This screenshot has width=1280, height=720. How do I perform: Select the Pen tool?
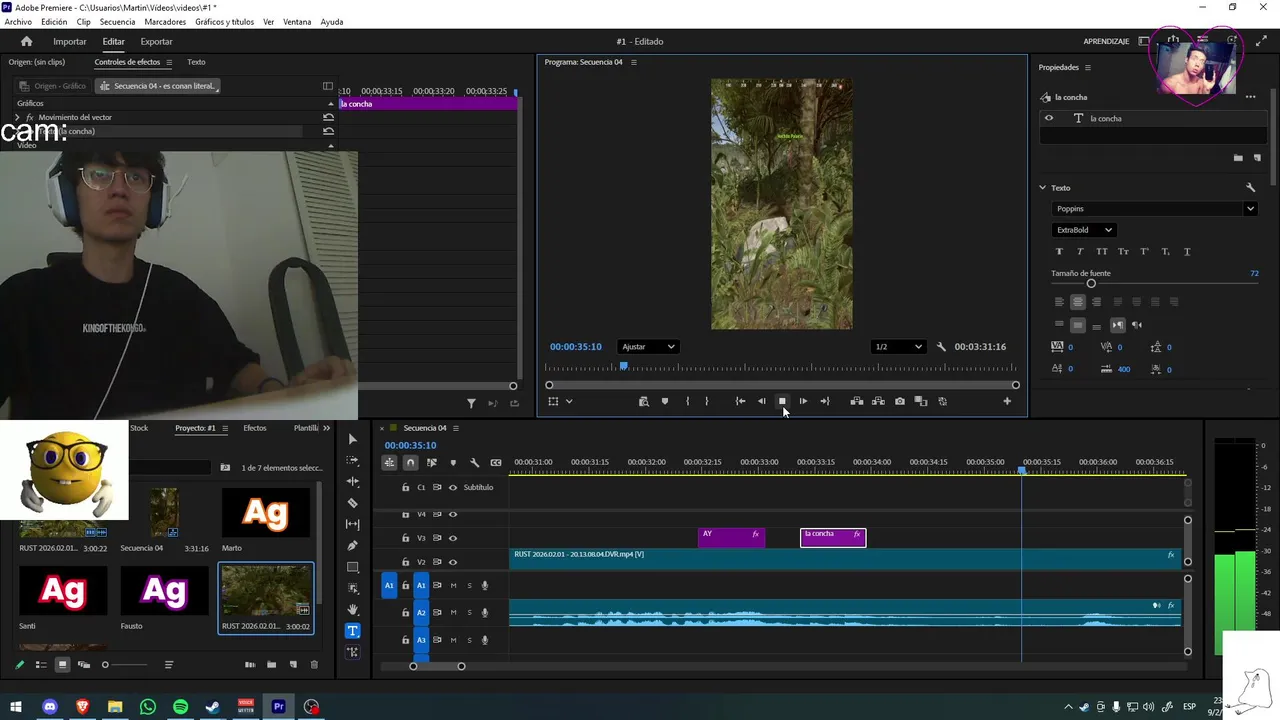(x=352, y=546)
